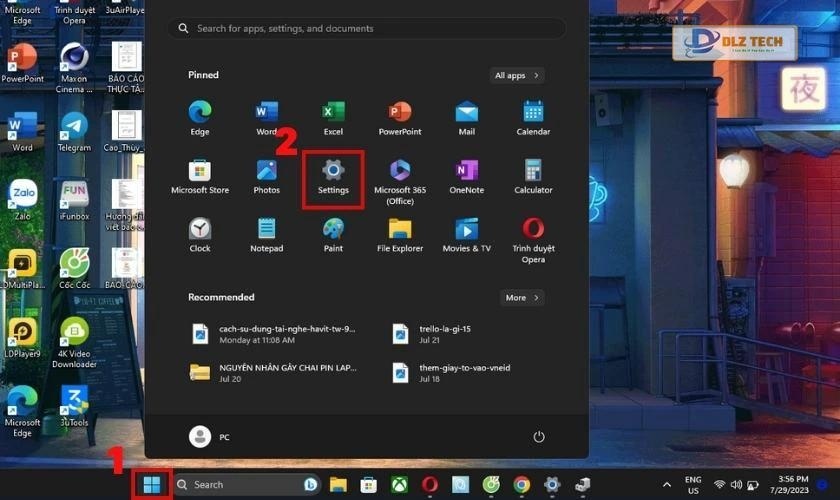Expand the system tray hidden icons chevron
The width and height of the screenshot is (840, 500).
tap(666, 485)
